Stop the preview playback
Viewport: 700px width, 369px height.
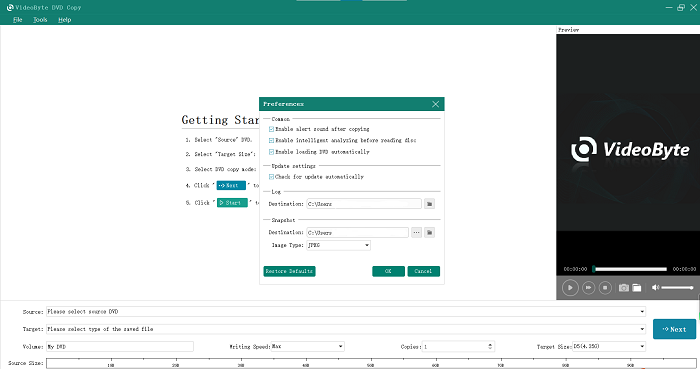point(605,288)
